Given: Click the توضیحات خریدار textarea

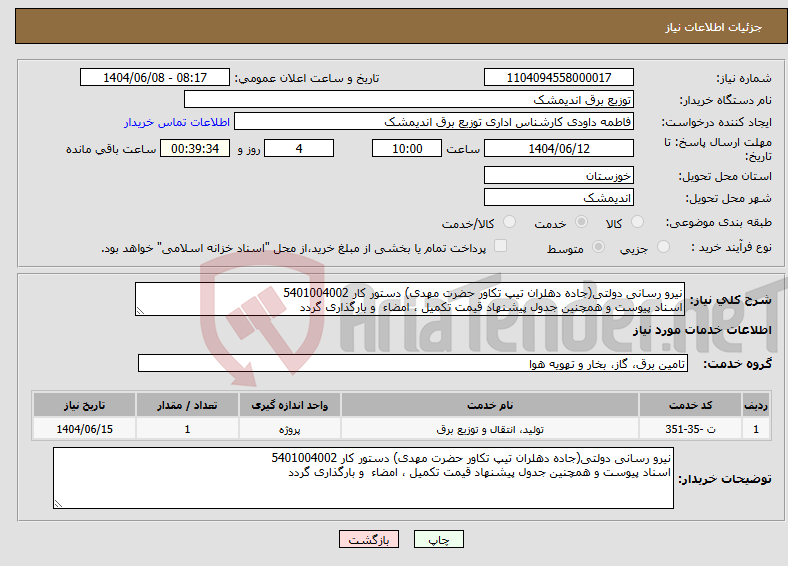Looking at the screenshot, I should (363, 478).
